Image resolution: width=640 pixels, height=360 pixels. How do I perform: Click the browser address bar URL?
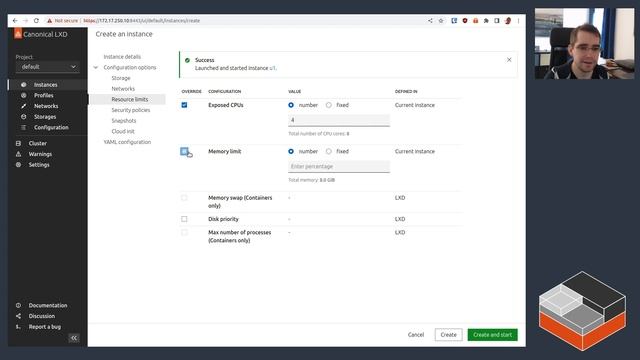141,20
